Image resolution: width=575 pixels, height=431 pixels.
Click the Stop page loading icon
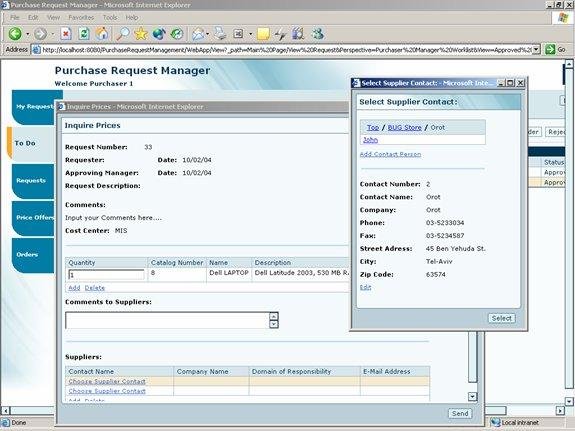pyautogui.click(x=66, y=34)
